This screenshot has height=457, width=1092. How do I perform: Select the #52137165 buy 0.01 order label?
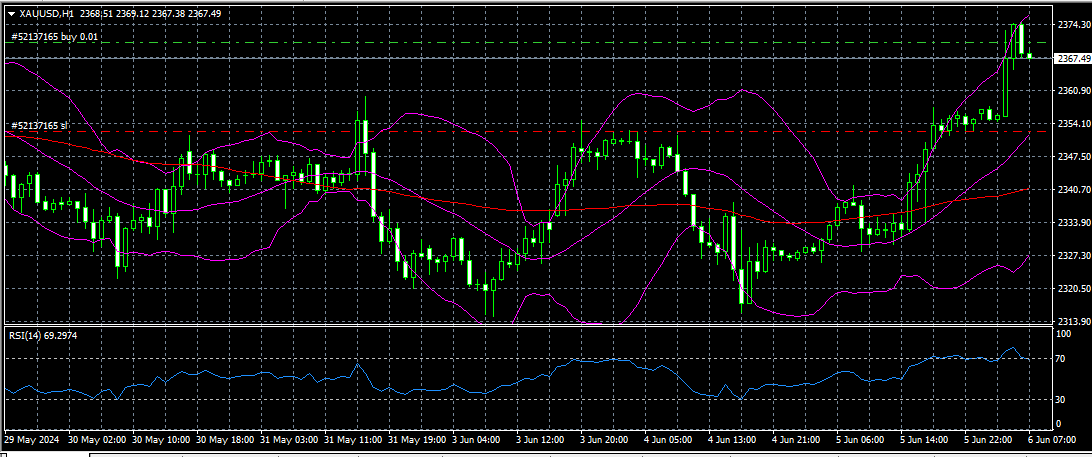(x=55, y=37)
